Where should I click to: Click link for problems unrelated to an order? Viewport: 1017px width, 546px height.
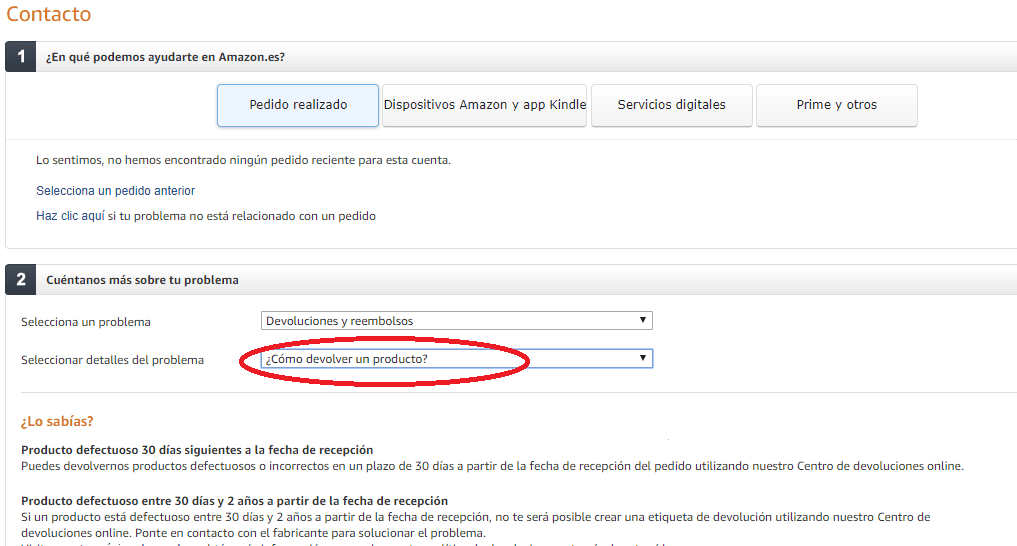point(205,215)
